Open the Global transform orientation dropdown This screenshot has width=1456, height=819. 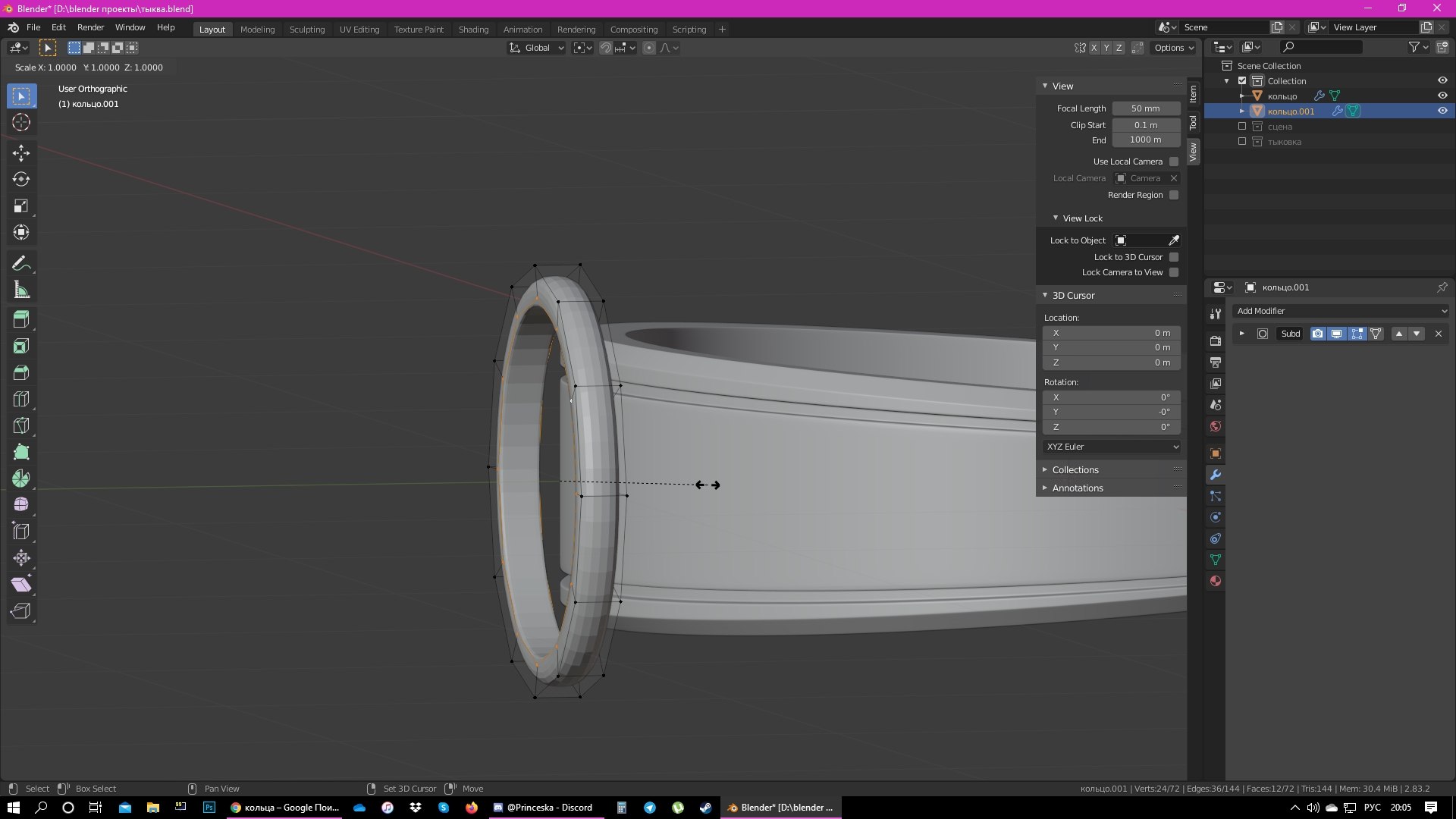[537, 48]
